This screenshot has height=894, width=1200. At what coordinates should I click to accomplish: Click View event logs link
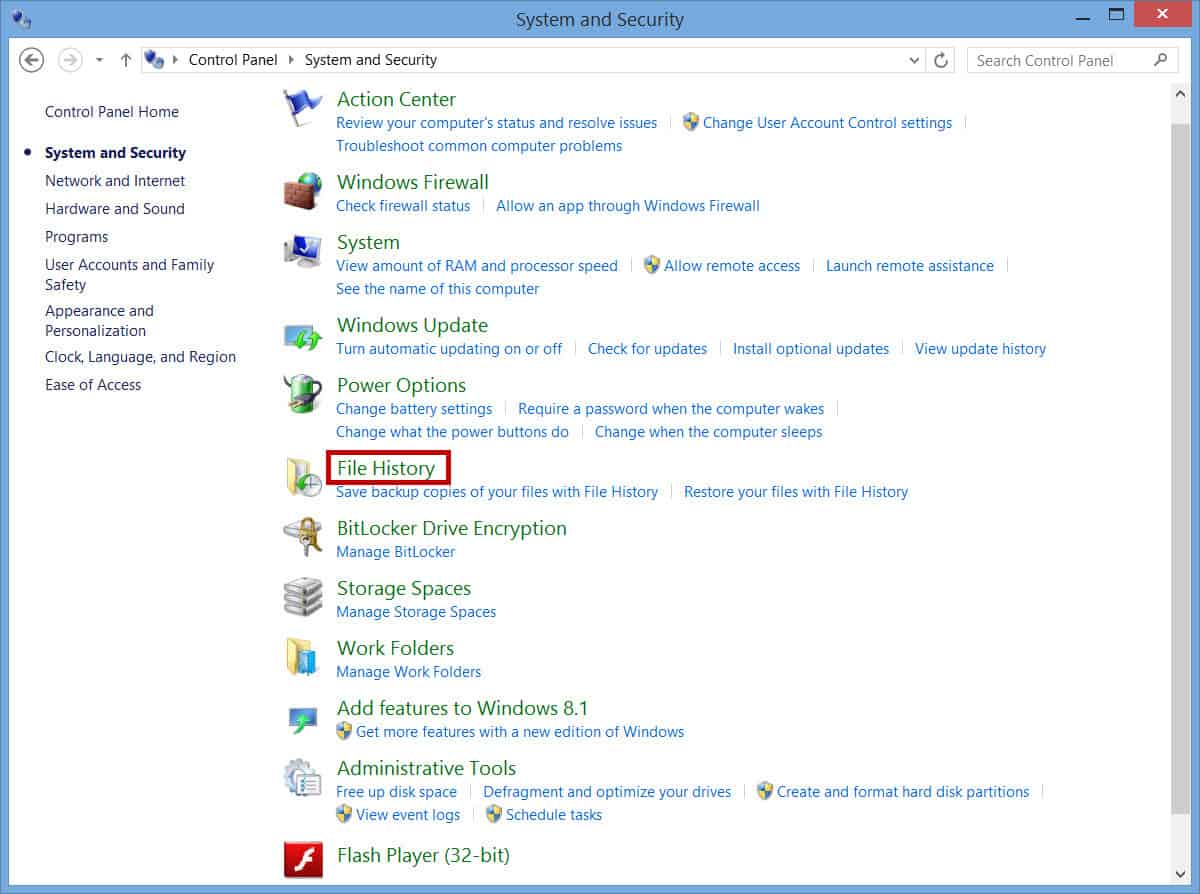pos(408,815)
